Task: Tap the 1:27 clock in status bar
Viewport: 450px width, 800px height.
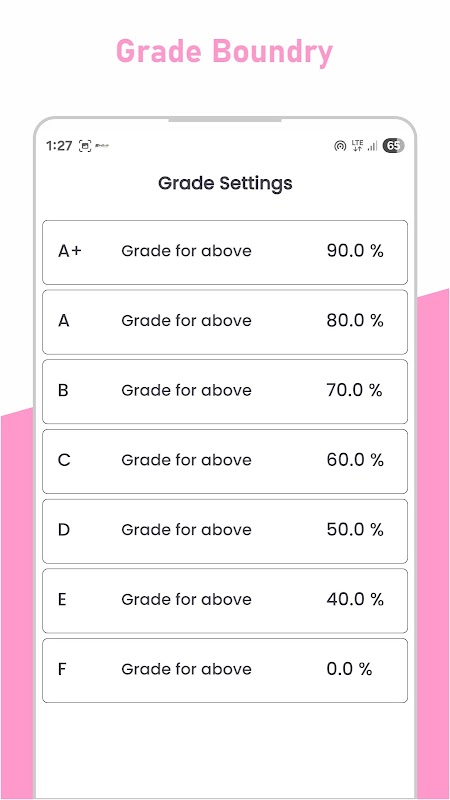Action: pos(59,146)
